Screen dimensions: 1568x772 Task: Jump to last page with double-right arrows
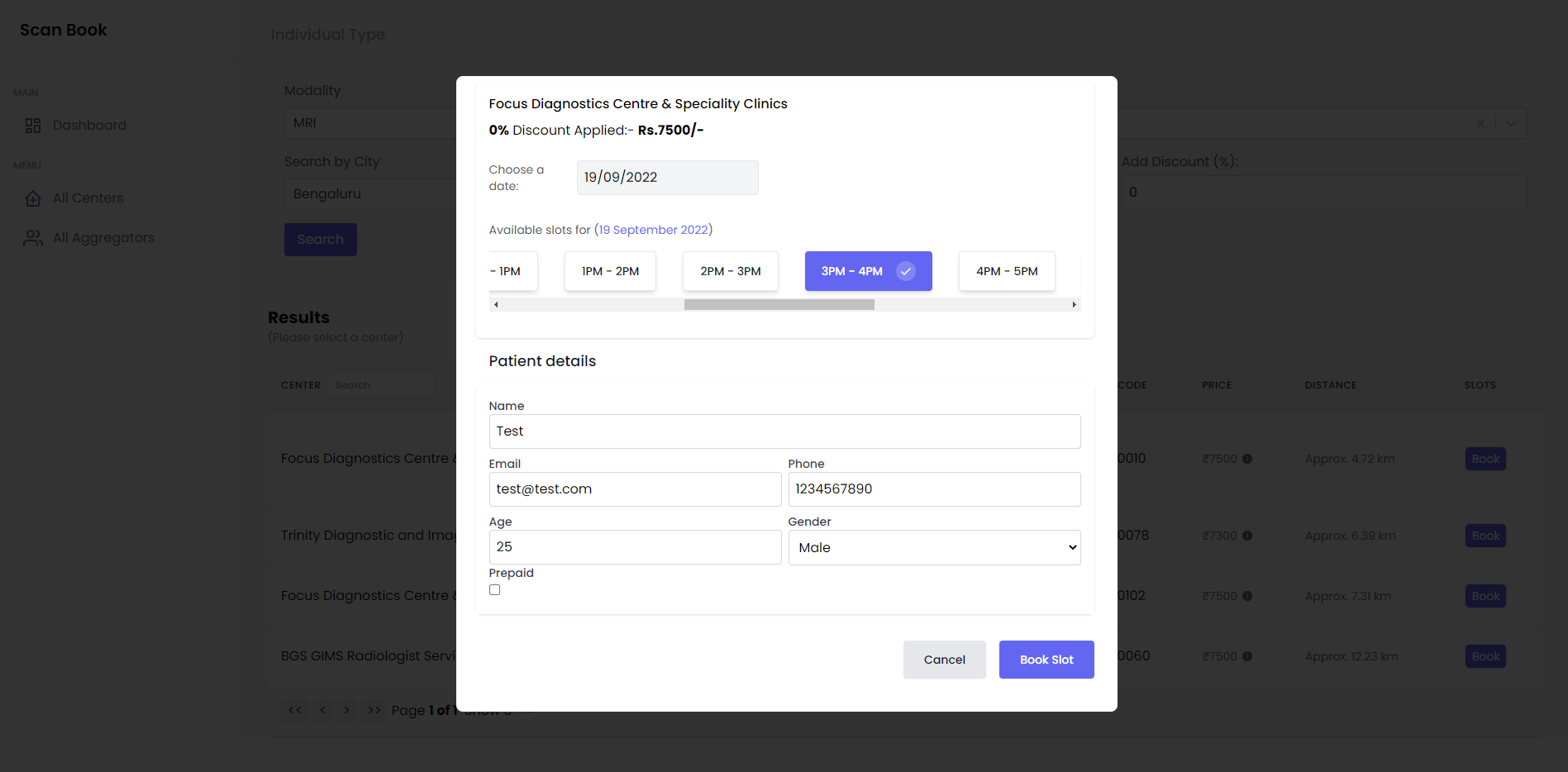(374, 710)
